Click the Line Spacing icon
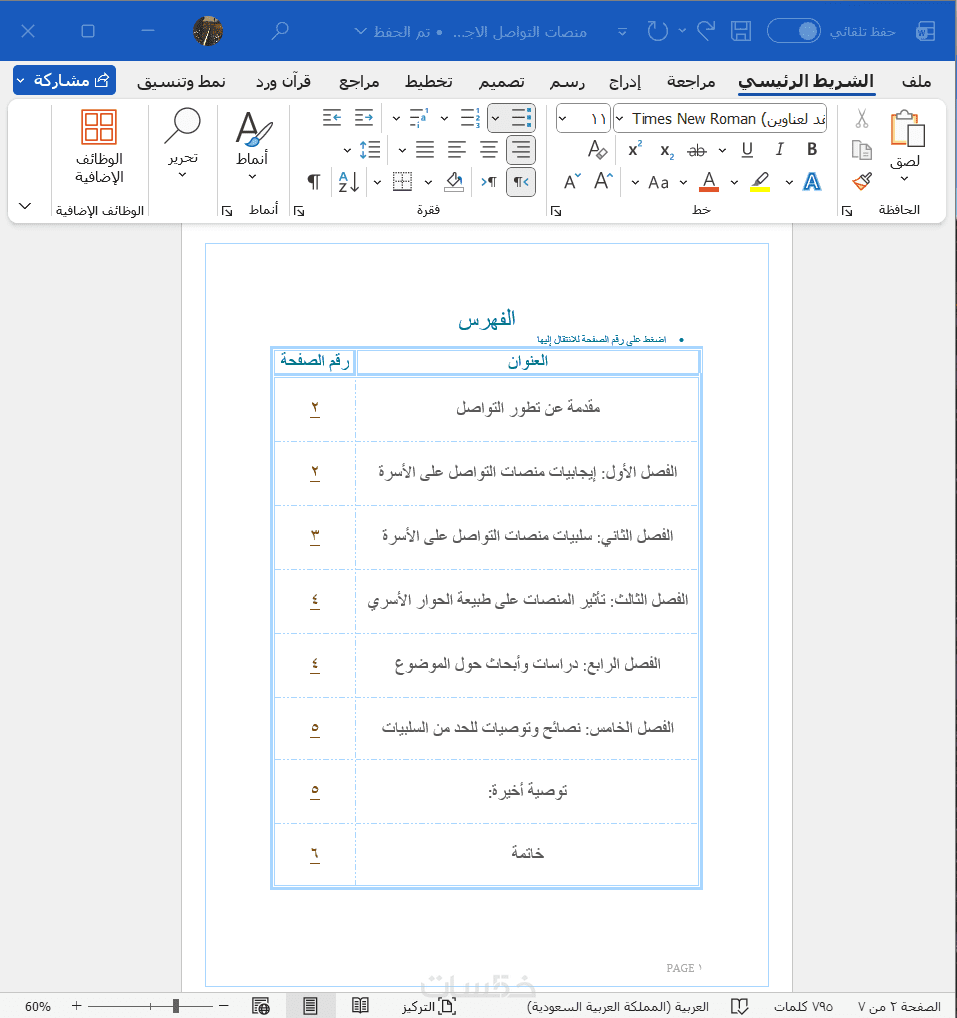This screenshot has height=1018, width=957. 370,150
